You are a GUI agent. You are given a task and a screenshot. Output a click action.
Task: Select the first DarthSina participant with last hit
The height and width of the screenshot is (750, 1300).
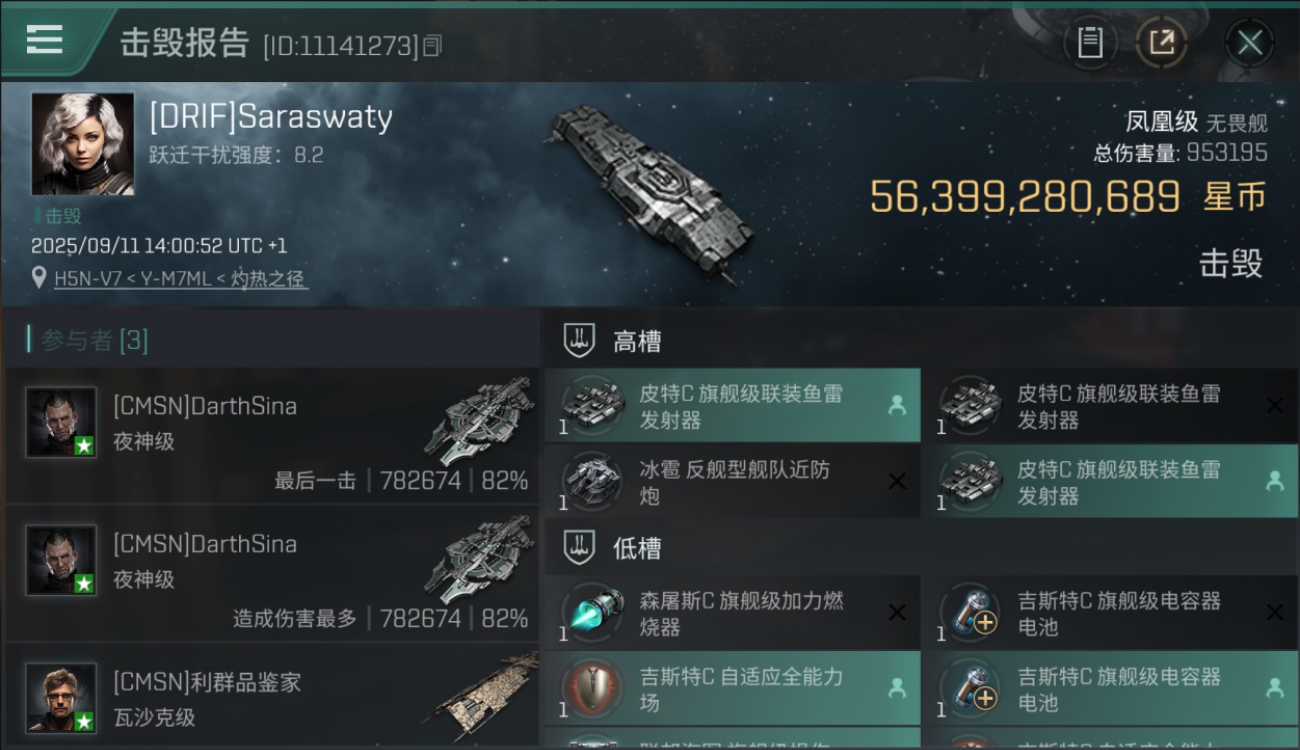click(272, 435)
